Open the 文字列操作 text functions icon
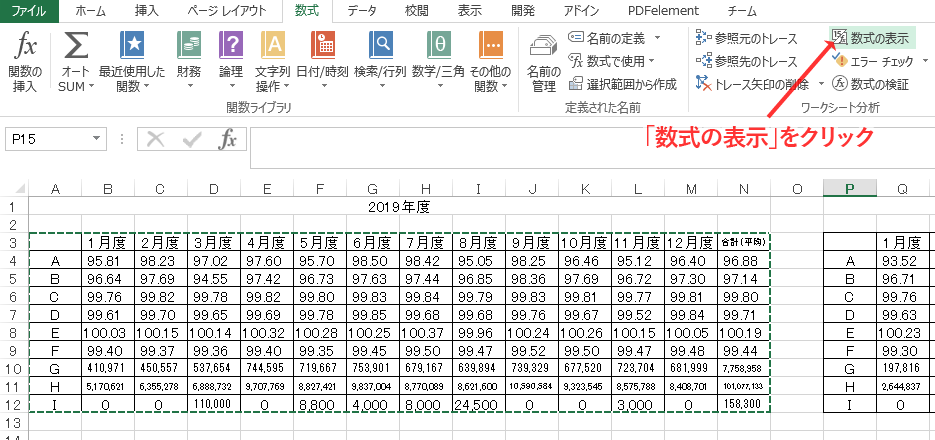Viewport: 935px width, 440px height. [273, 45]
